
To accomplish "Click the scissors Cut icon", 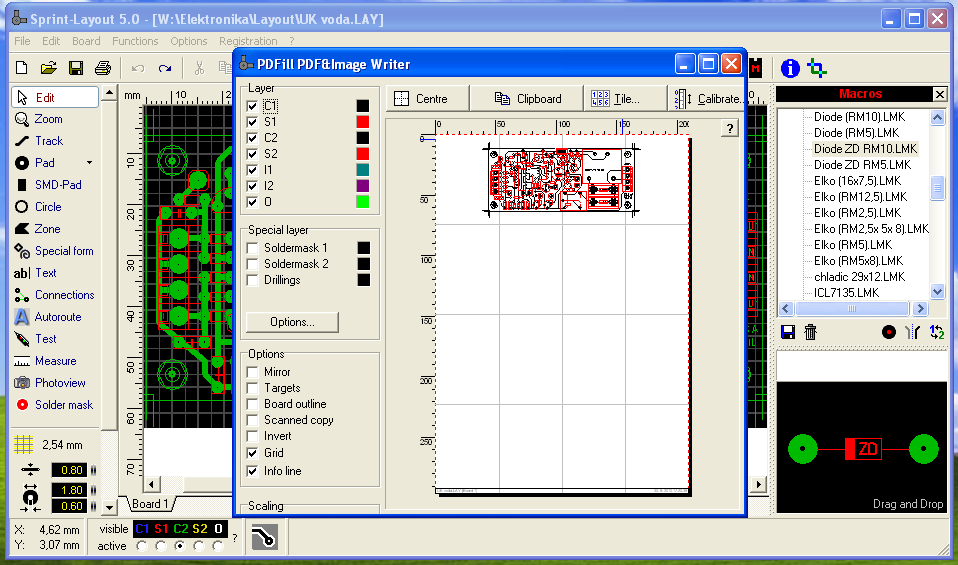I will [199, 68].
